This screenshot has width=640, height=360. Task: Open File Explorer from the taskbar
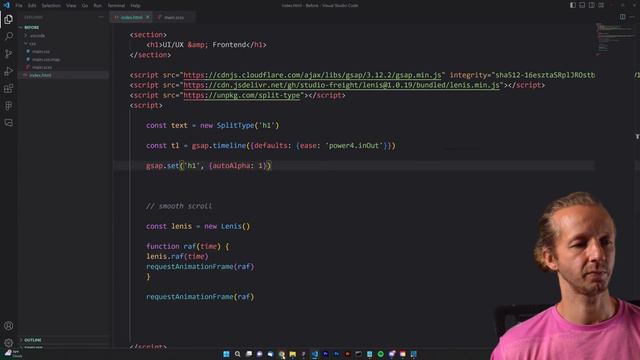pyautogui.click(x=293, y=354)
